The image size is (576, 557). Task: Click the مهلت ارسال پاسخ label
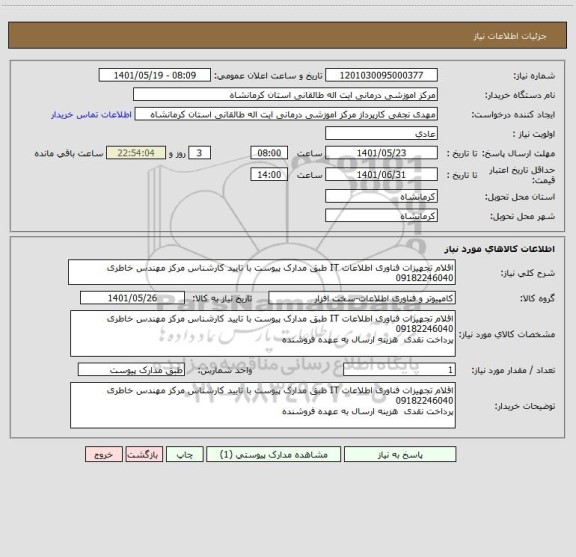(519, 153)
